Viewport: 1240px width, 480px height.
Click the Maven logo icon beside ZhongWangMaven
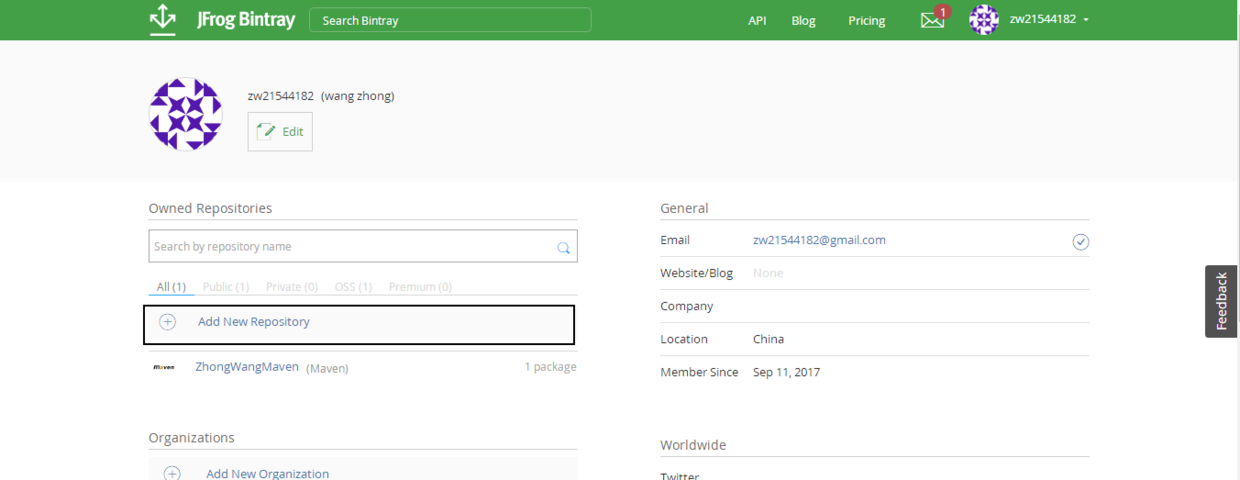(x=164, y=367)
